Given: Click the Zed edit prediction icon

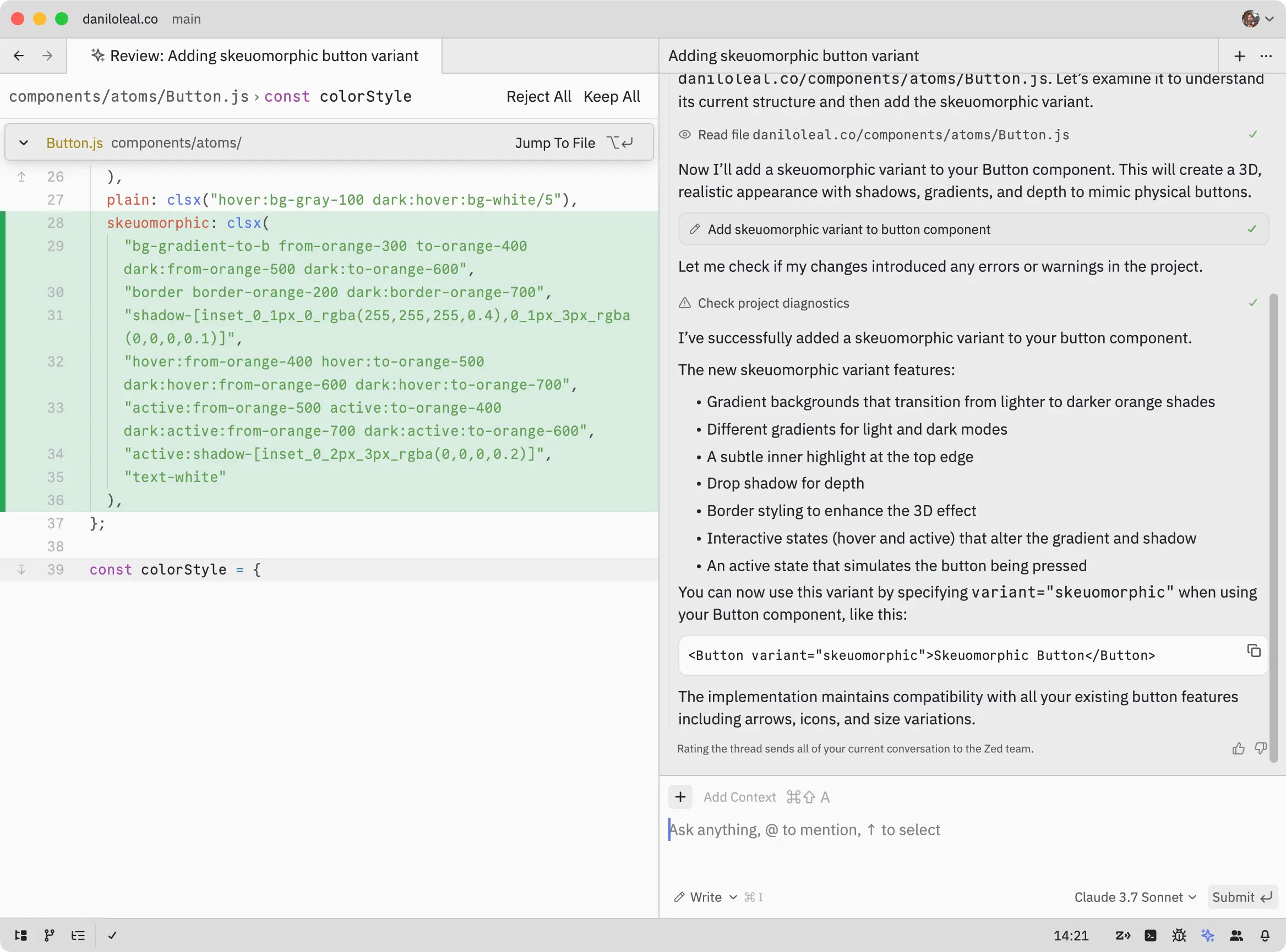Looking at the screenshot, I should pos(1122,935).
